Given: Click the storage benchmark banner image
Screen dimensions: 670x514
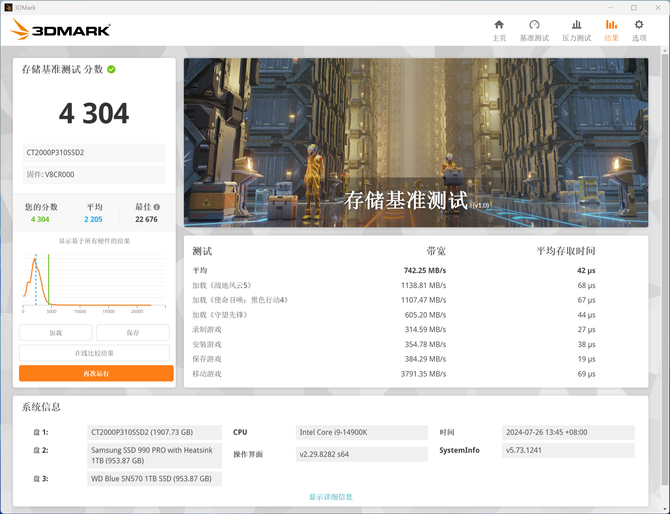Looking at the screenshot, I should click(416, 142).
